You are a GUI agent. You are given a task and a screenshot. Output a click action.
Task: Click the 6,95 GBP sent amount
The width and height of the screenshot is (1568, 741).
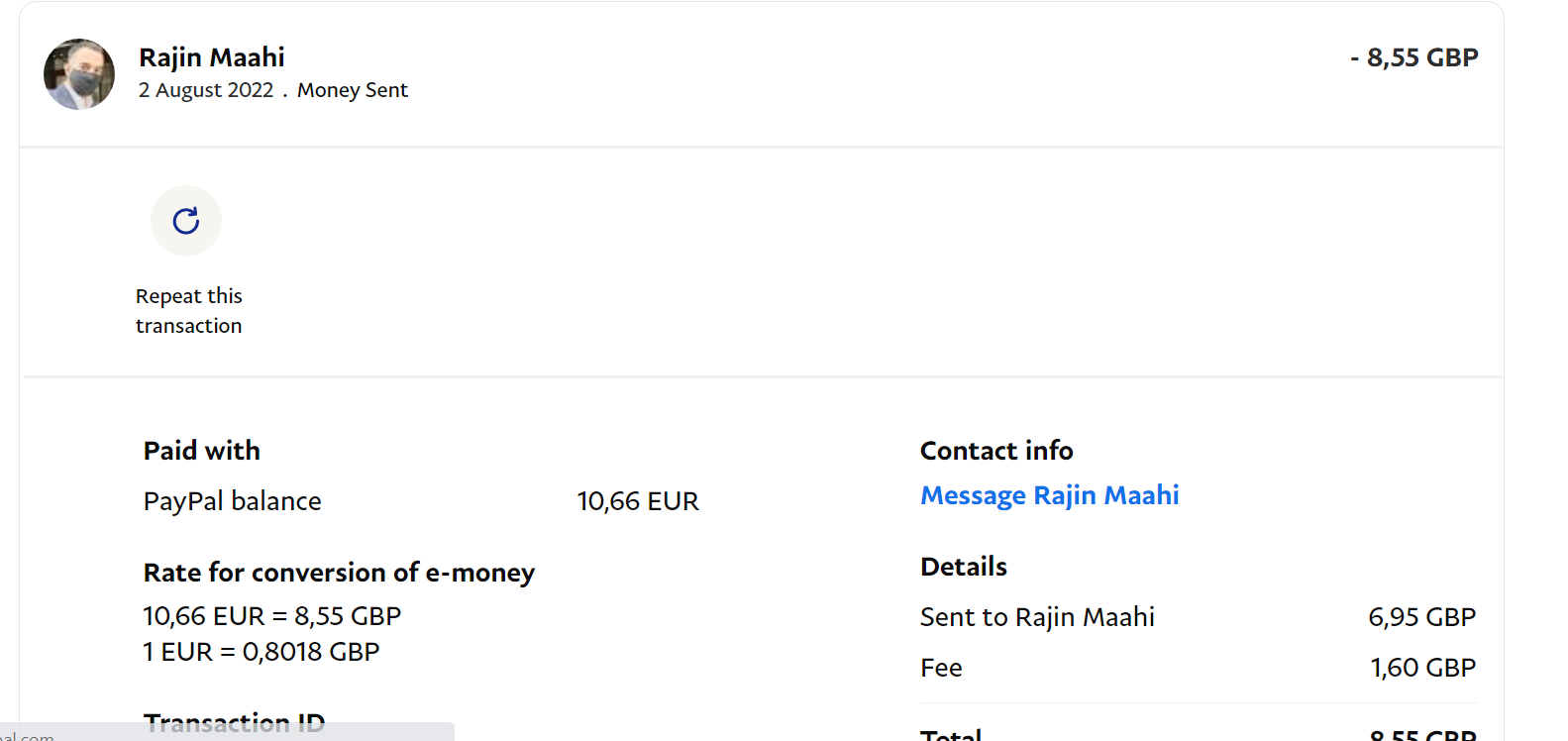[x=1421, y=617]
